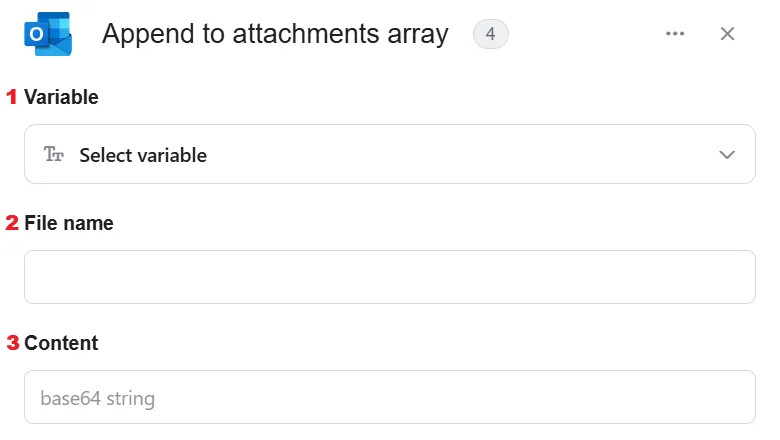This screenshot has width=780, height=440.
Task: Click the right end of the Content box
Action: pos(741,397)
